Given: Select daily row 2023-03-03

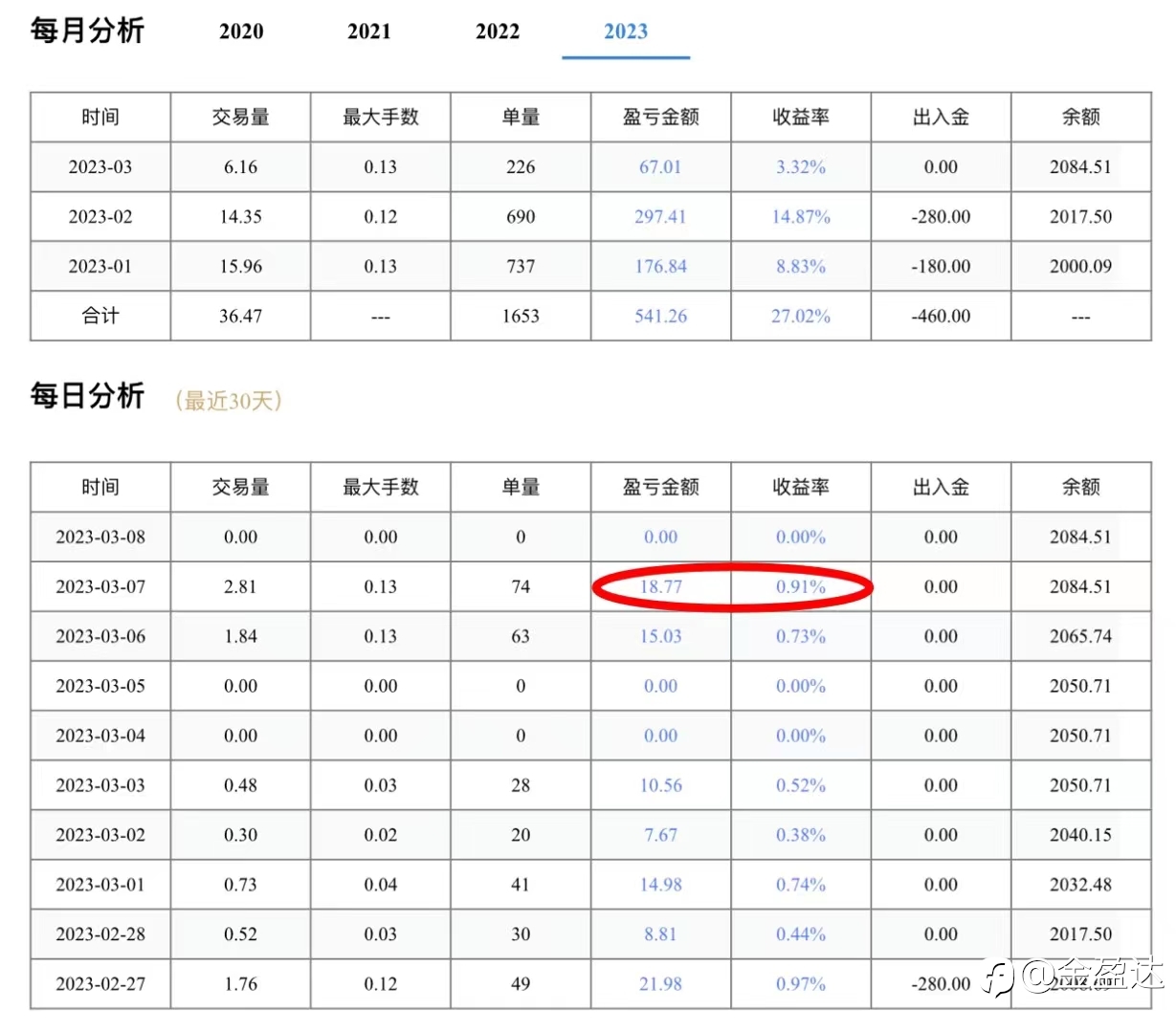Looking at the screenshot, I should (x=590, y=786).
